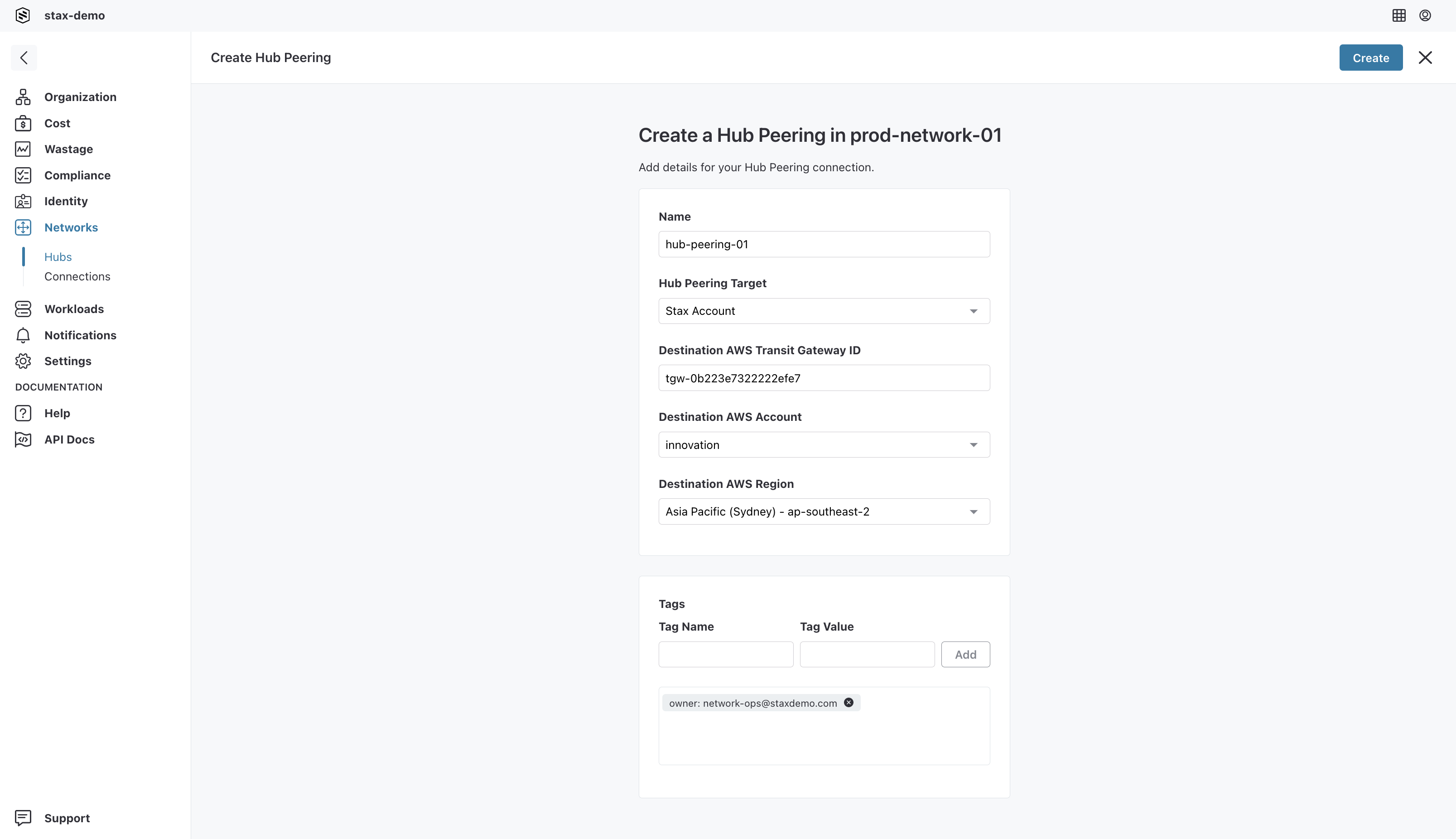Click the Create button
The height and width of the screenshot is (839, 1456).
point(1371,58)
